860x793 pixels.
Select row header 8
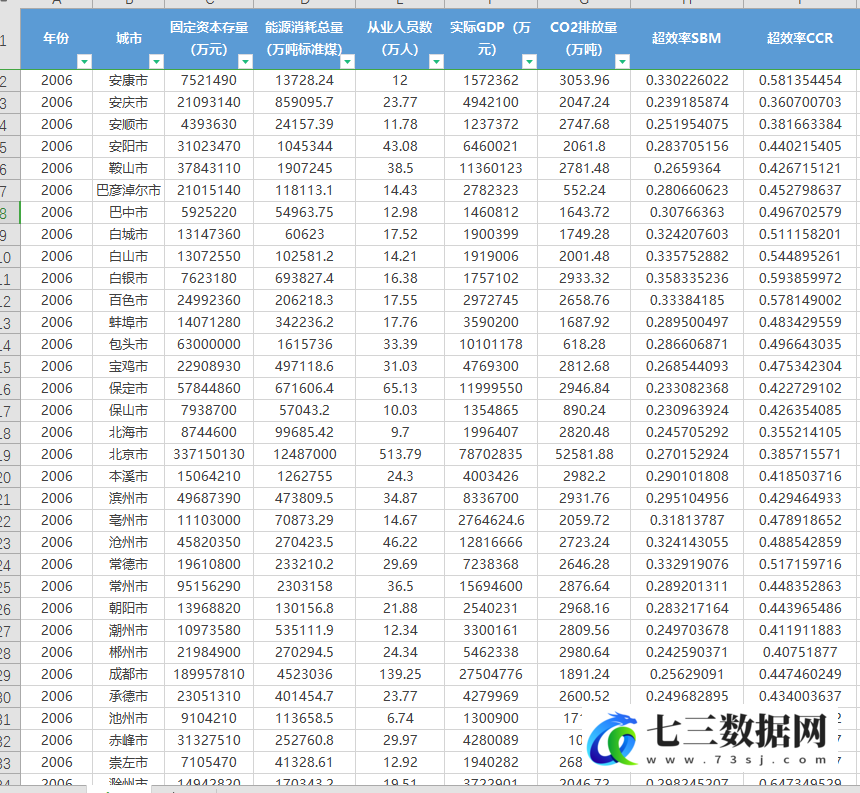point(10,213)
